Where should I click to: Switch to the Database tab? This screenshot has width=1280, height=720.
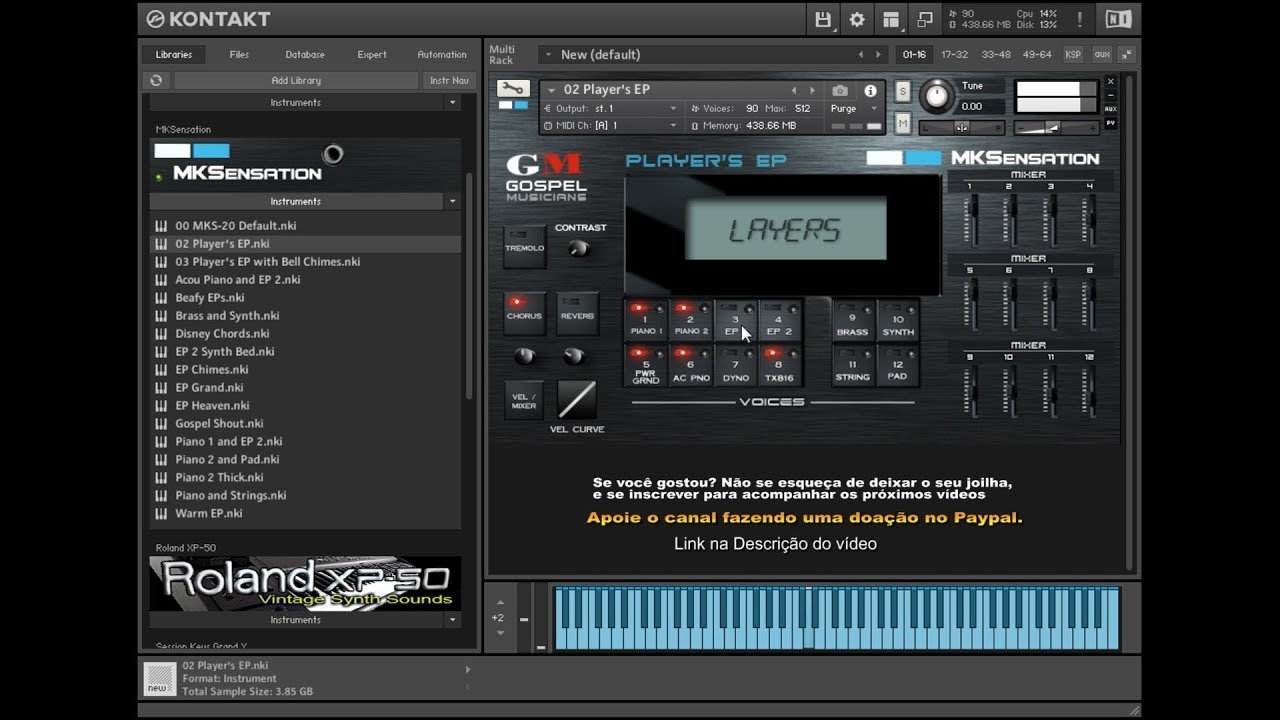point(305,54)
